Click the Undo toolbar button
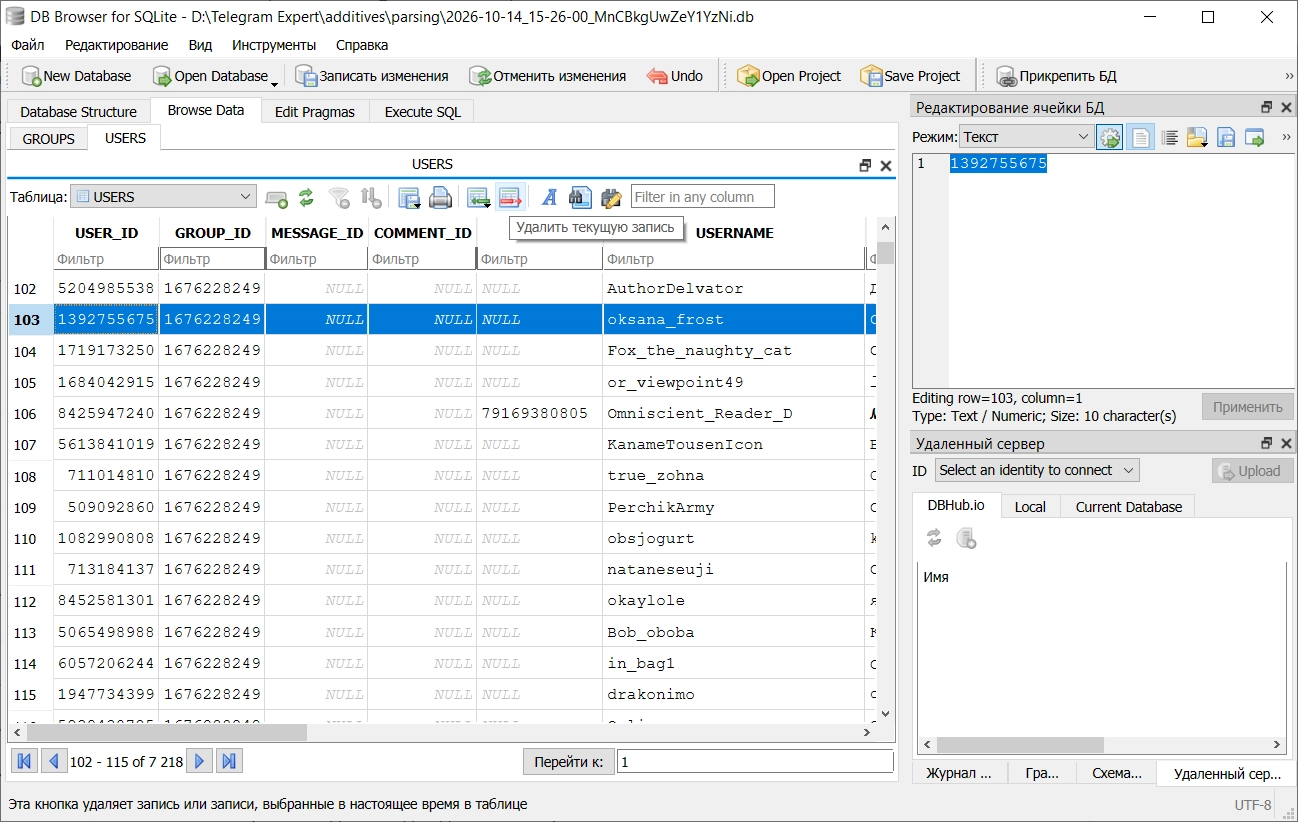The image size is (1298, 822). [675, 76]
